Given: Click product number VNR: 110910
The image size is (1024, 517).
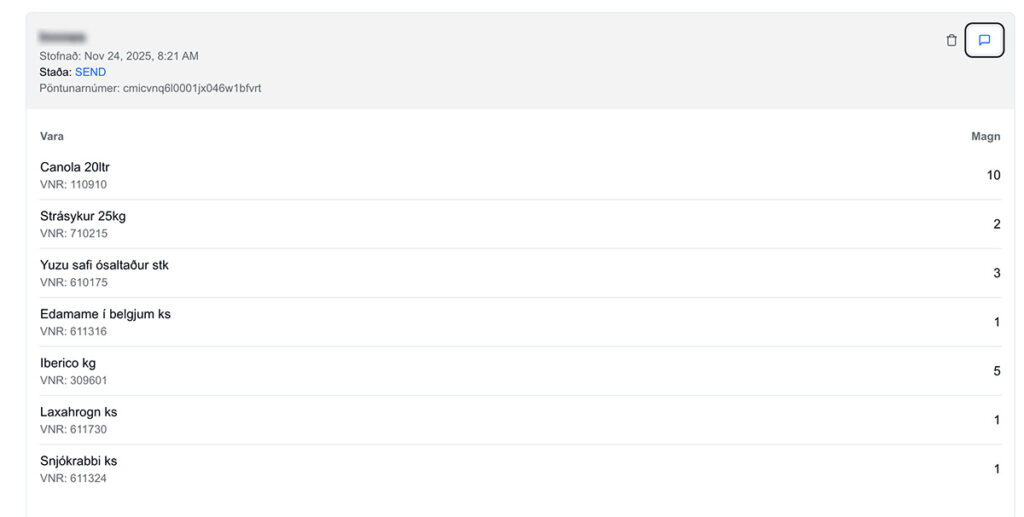Looking at the screenshot, I should pyautogui.click(x=73, y=185).
